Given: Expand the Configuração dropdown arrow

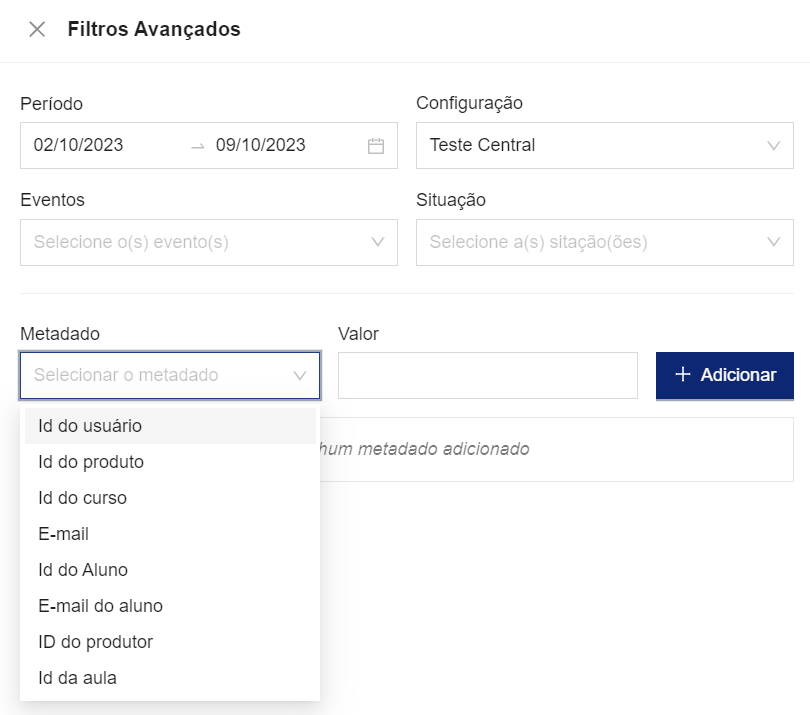Looking at the screenshot, I should click(773, 146).
